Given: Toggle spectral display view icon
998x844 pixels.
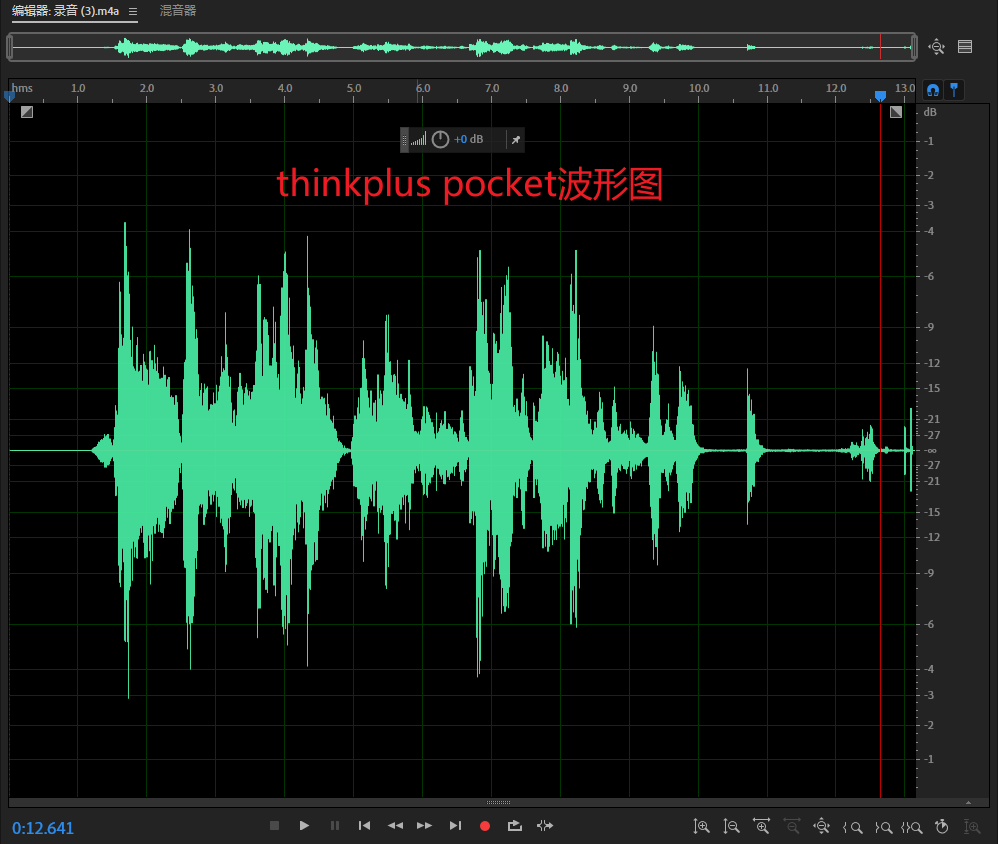Looking at the screenshot, I should [965, 46].
